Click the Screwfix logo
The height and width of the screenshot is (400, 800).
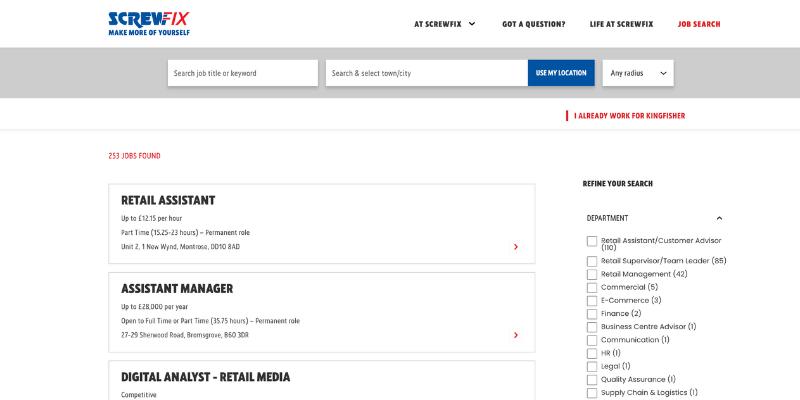point(149,23)
